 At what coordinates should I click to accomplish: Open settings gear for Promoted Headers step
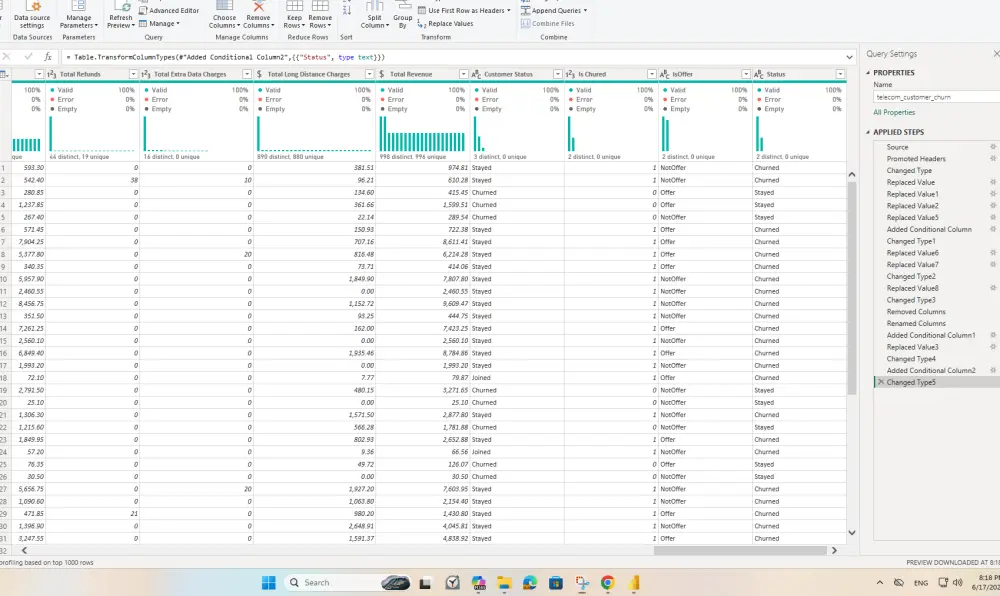coord(993,158)
